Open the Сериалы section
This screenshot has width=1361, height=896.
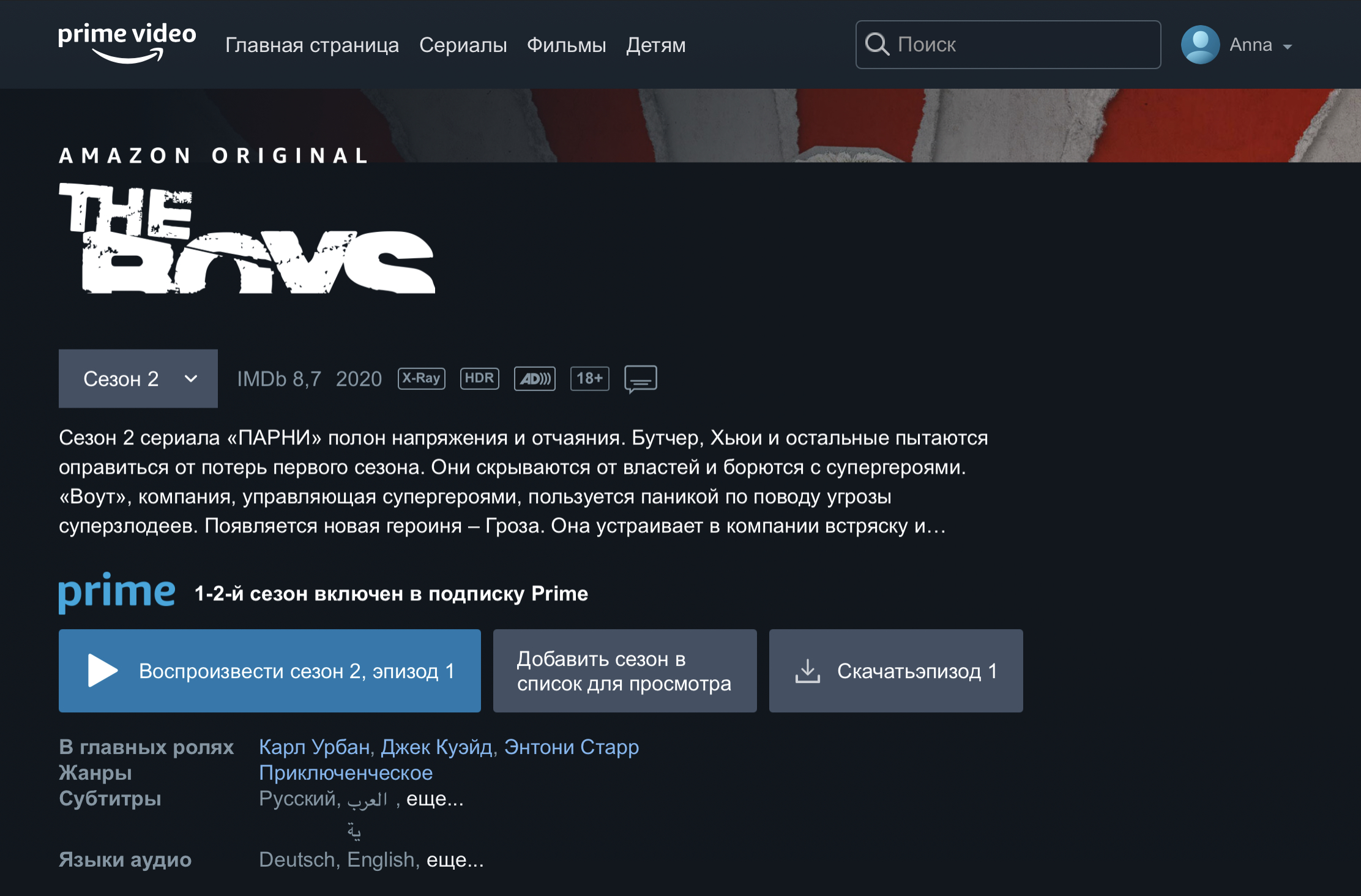[463, 45]
